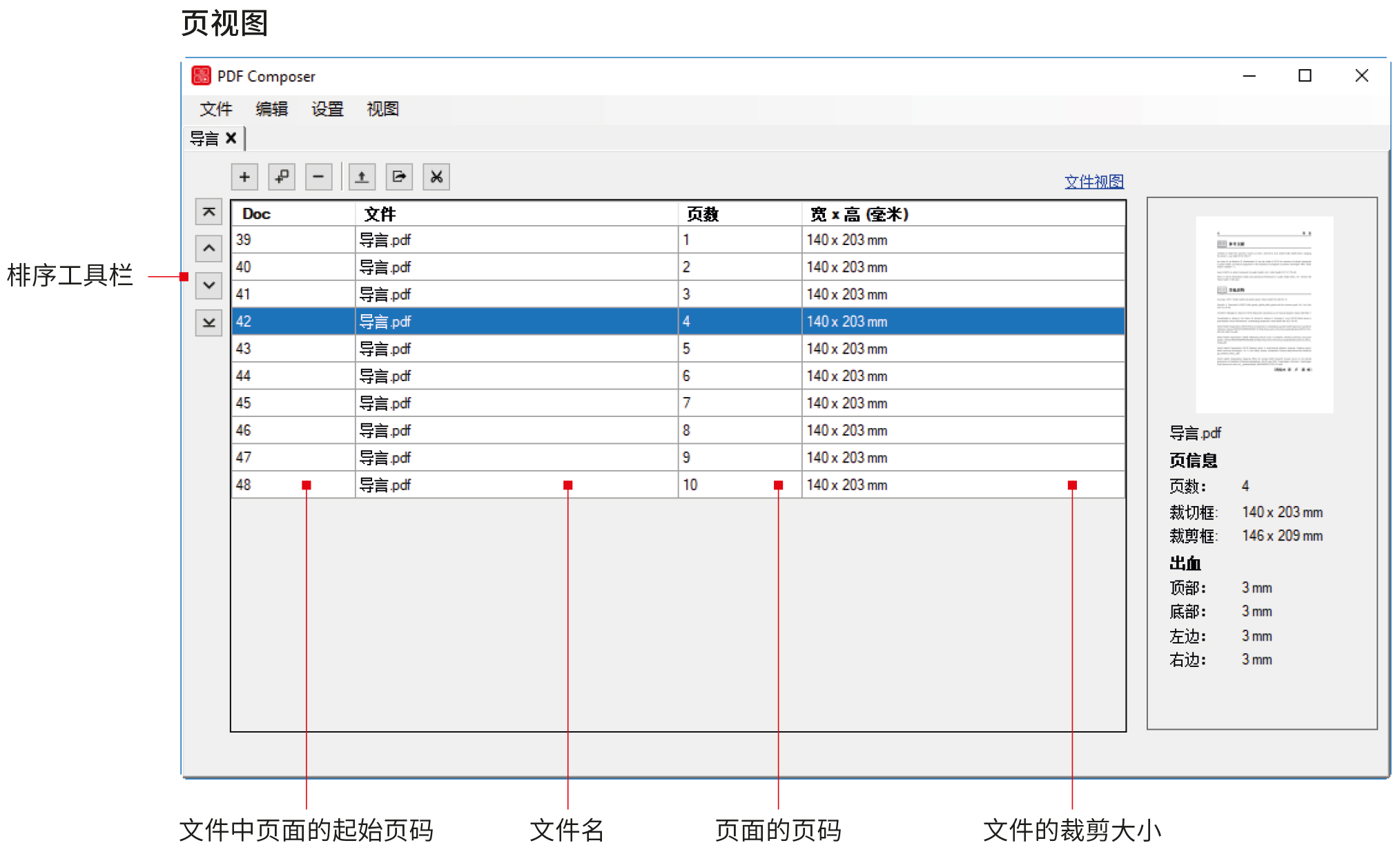Move selected page up one
Image resolution: width=1400 pixels, height=852 pixels.
tap(208, 249)
